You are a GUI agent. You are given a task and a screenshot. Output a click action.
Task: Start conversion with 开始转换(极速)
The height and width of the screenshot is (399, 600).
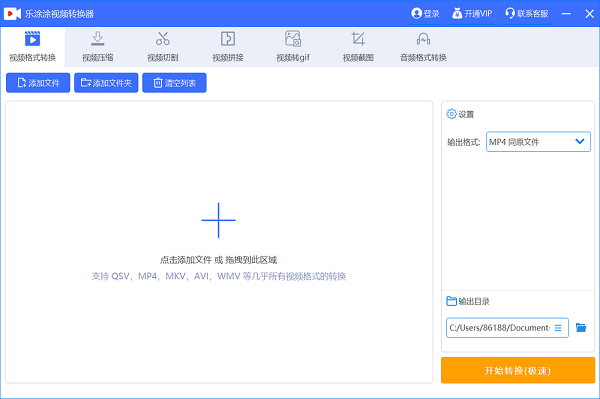[518, 370]
